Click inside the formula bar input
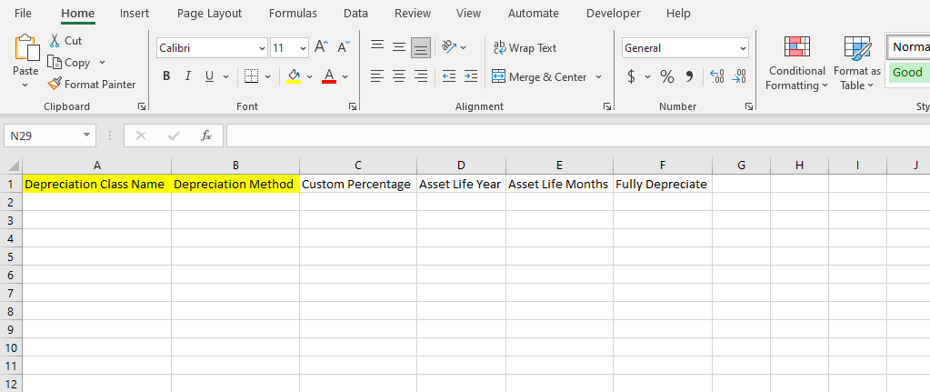Image resolution: width=930 pixels, height=392 pixels. click(x=578, y=136)
